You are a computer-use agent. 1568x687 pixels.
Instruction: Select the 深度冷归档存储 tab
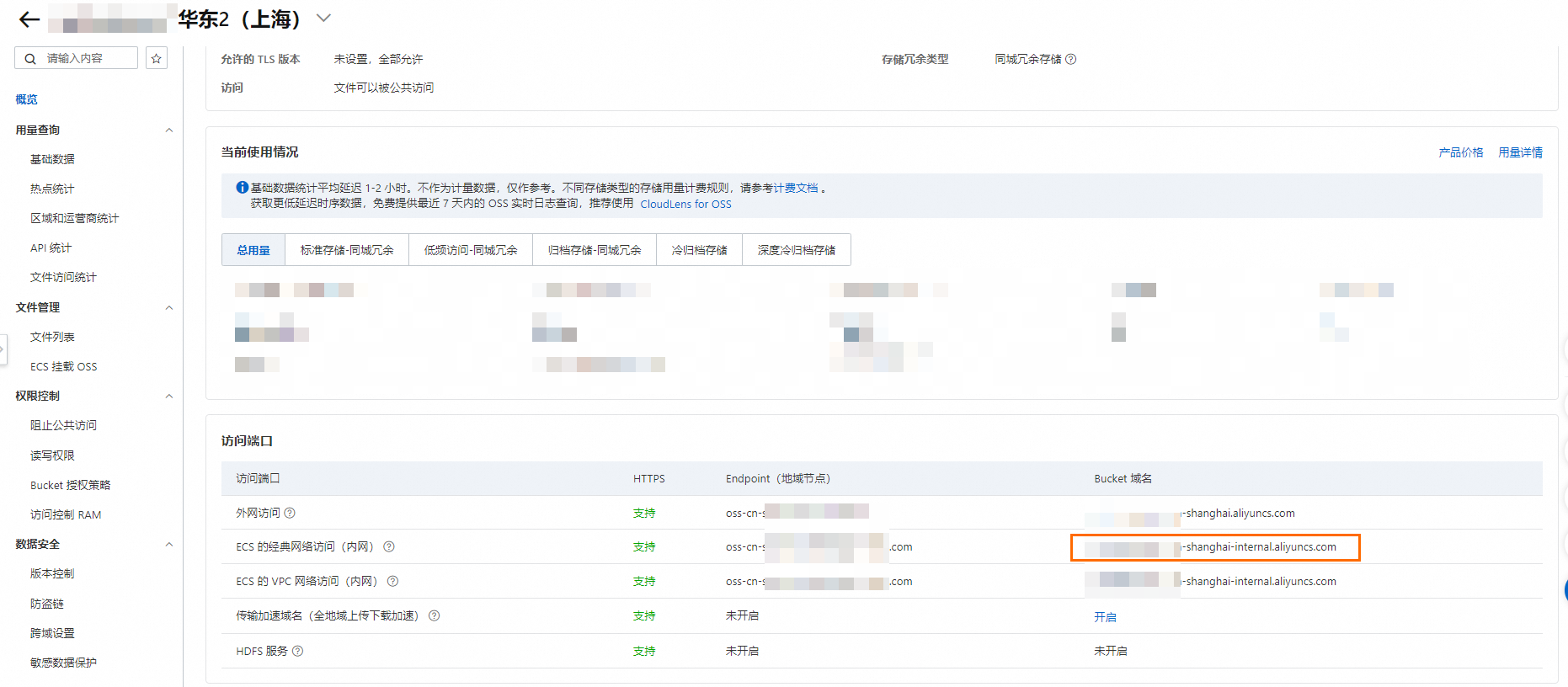pyautogui.click(x=797, y=250)
